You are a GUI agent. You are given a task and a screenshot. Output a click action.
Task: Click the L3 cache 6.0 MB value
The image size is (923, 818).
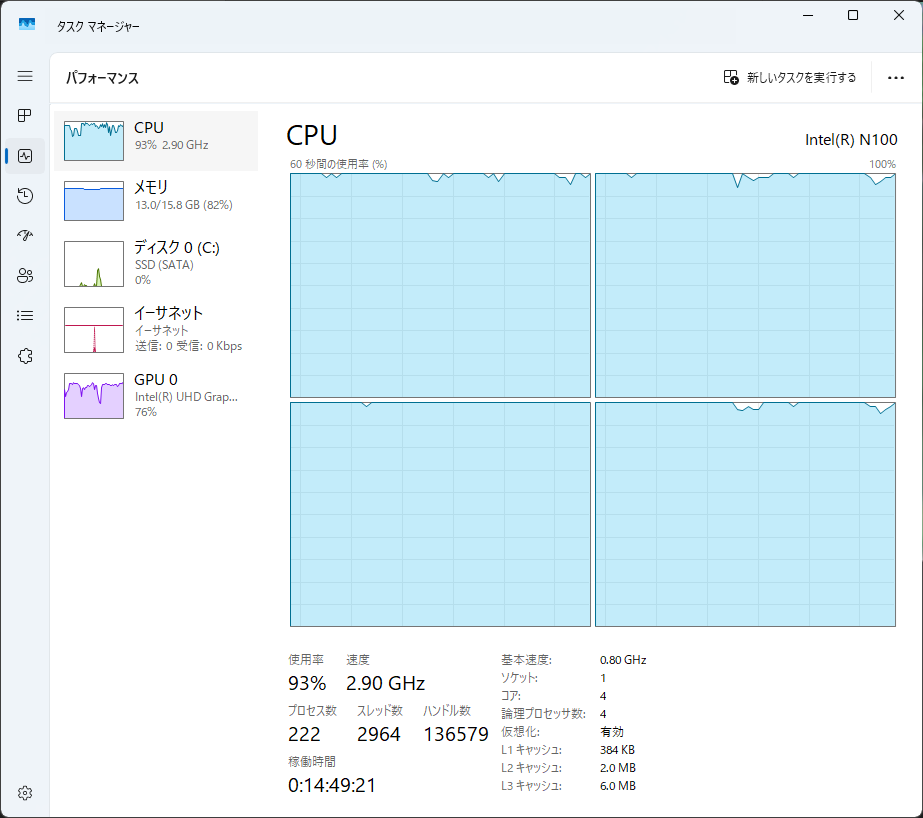[x=617, y=786]
